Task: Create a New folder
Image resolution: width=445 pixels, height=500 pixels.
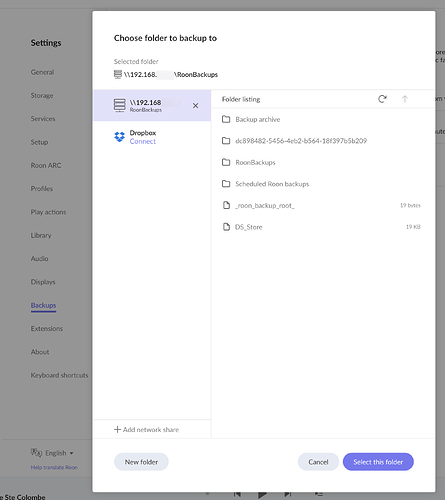Action: [x=141, y=462]
